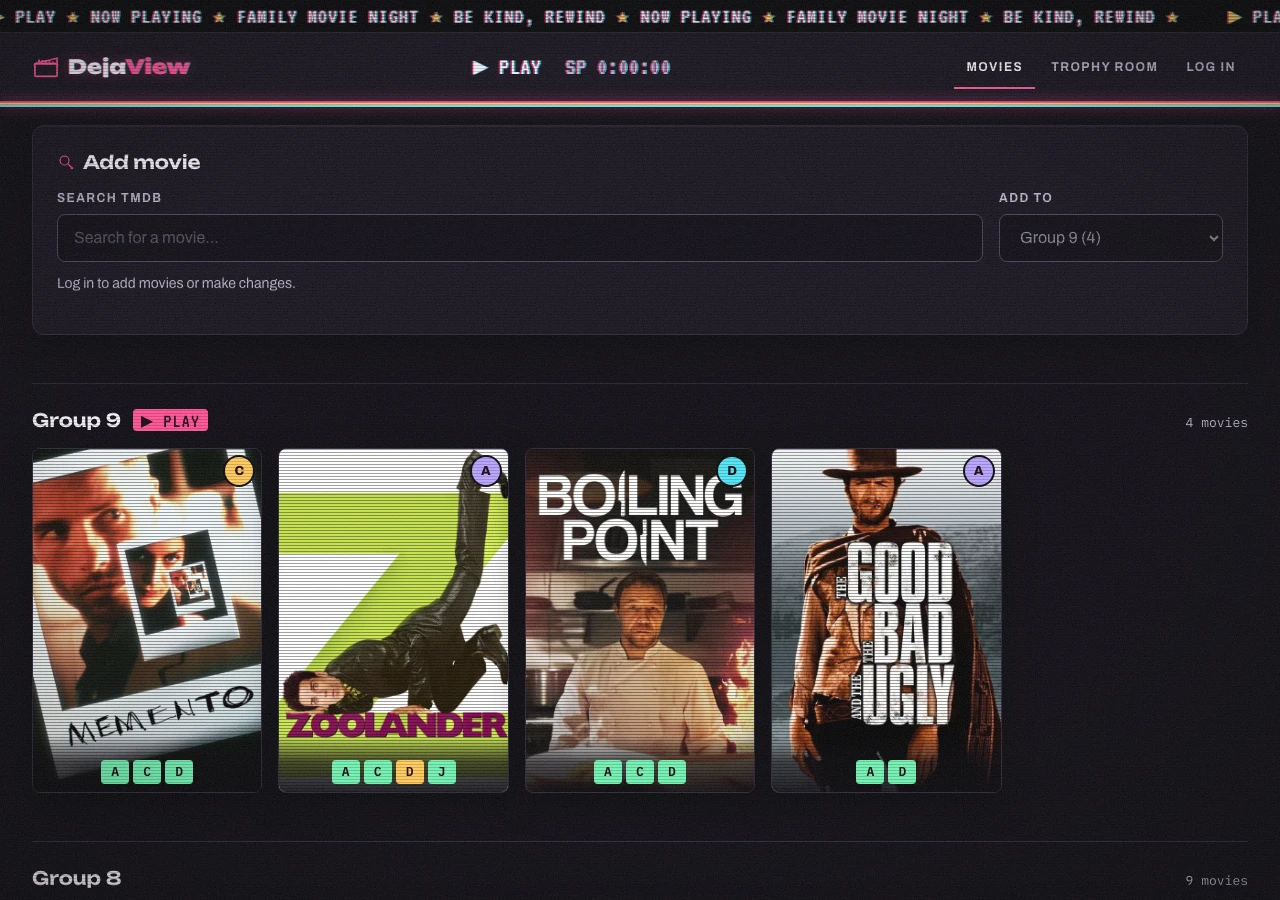Image resolution: width=1280 pixels, height=900 pixels.
Task: Click the A chip under Boiling Point
Action: [608, 772]
